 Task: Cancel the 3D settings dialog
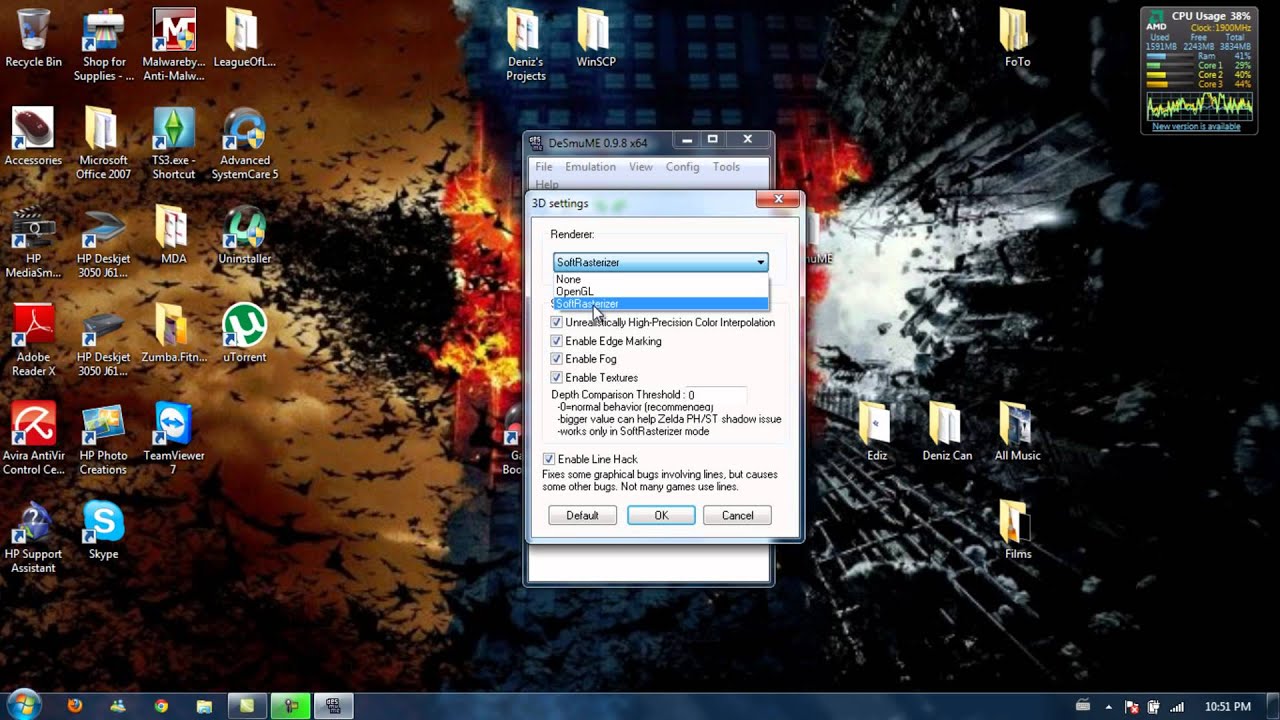click(x=737, y=515)
